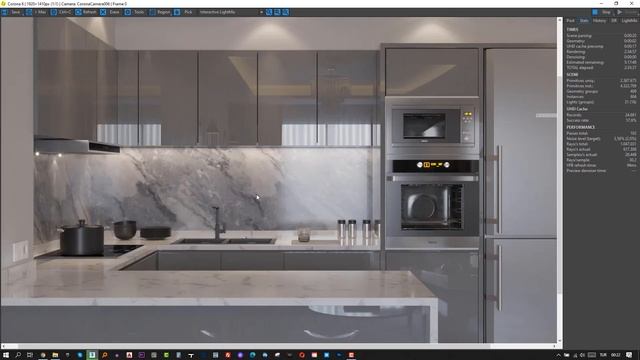Show hidden system tray icons
640x360 pixels.
tap(559, 356)
